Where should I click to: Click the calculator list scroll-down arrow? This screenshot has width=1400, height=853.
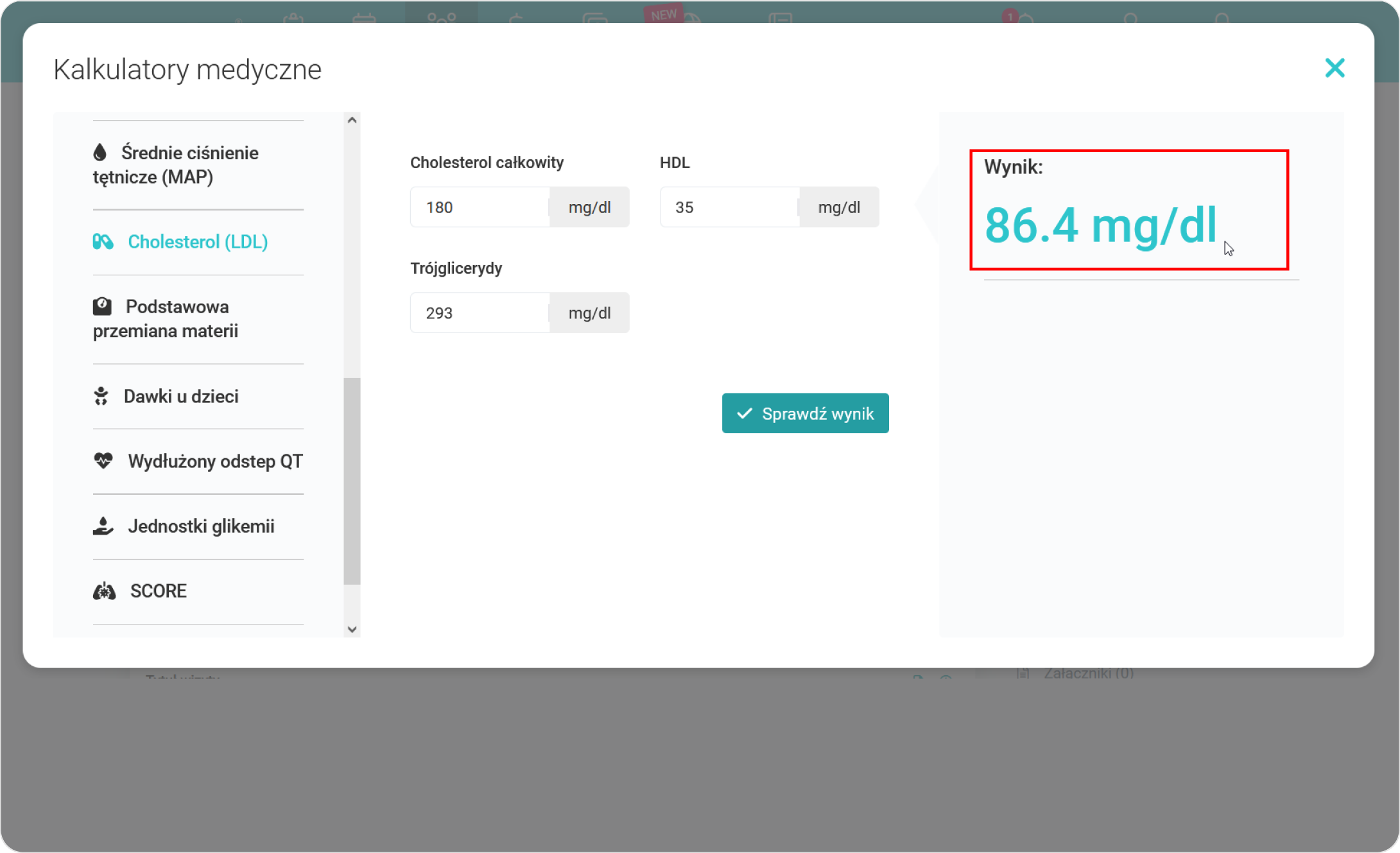pyautogui.click(x=352, y=630)
